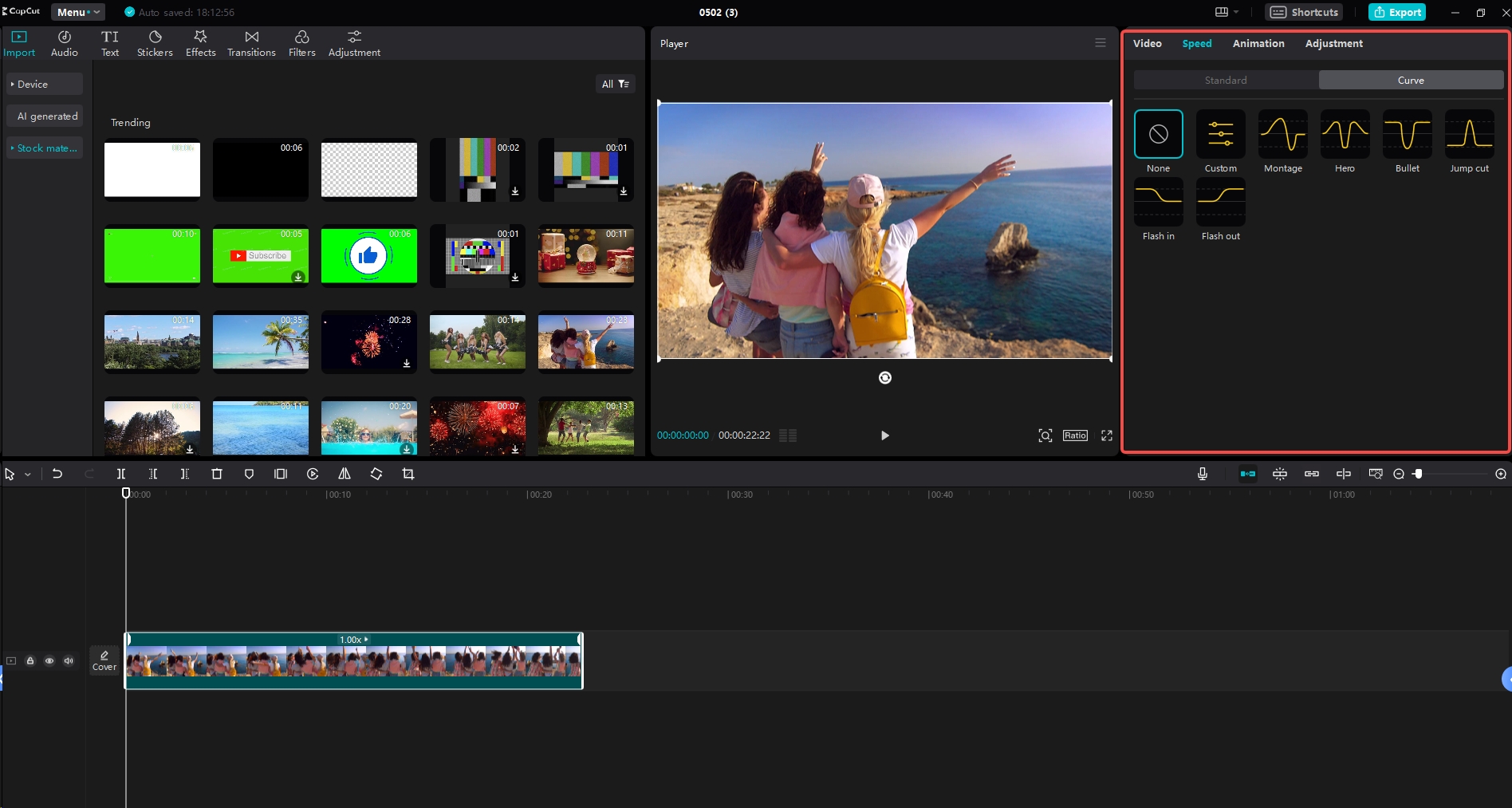The image size is (1512, 808).
Task: Activate the voiceover microphone icon
Action: (1202, 473)
